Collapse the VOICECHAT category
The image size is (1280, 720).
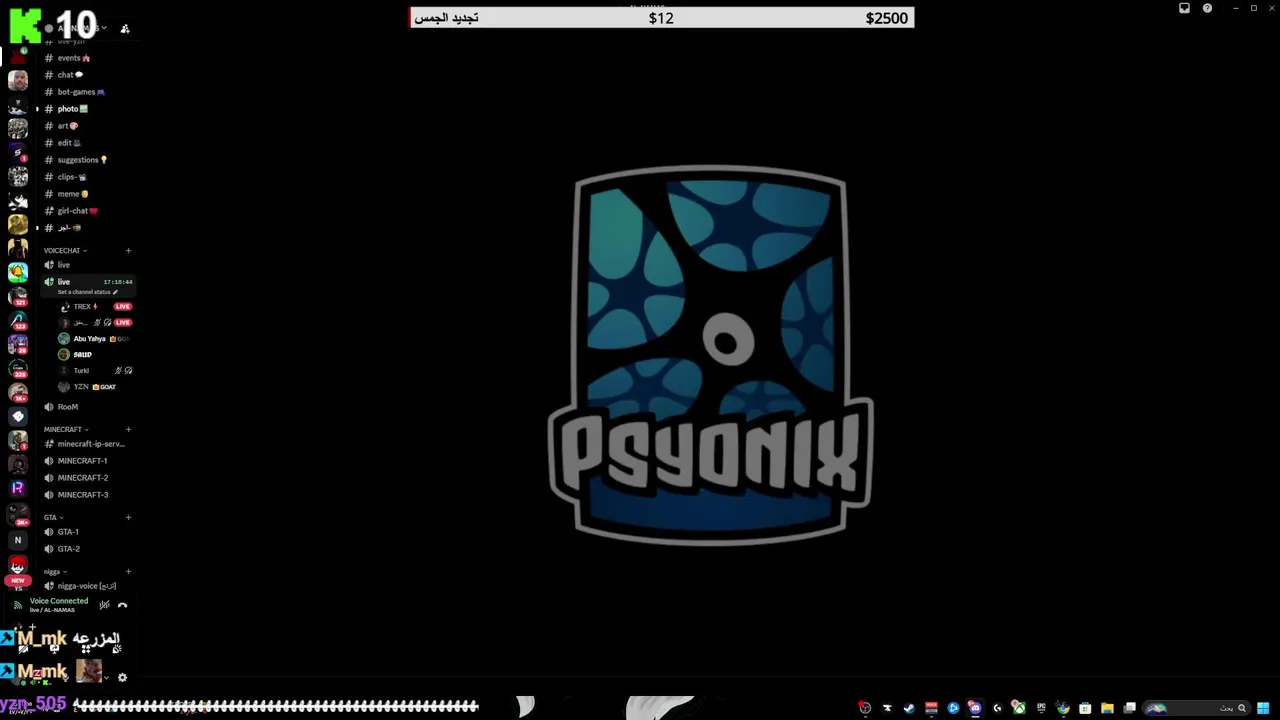click(65, 251)
